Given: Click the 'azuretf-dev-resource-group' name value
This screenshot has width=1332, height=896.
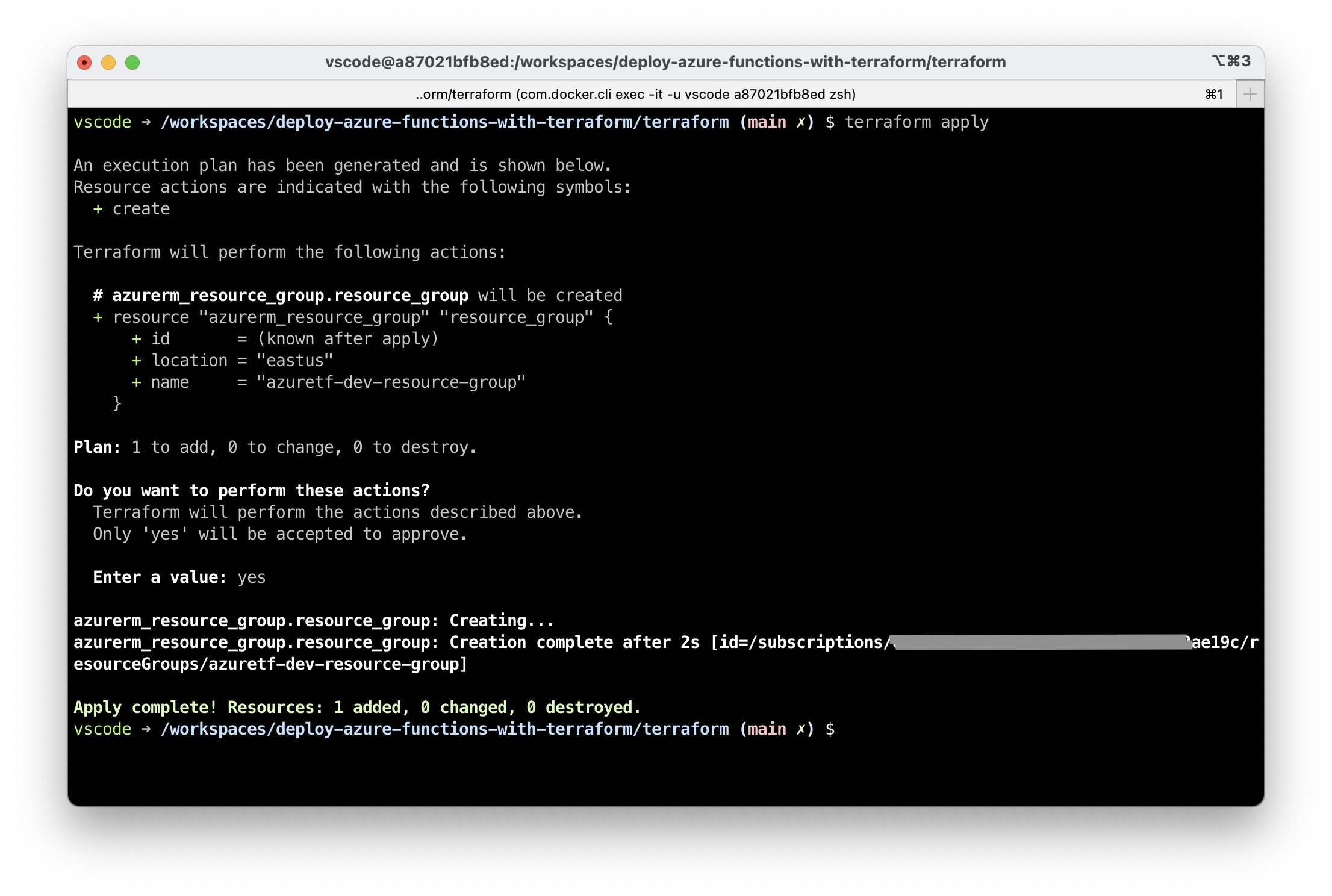Looking at the screenshot, I should tap(391, 382).
